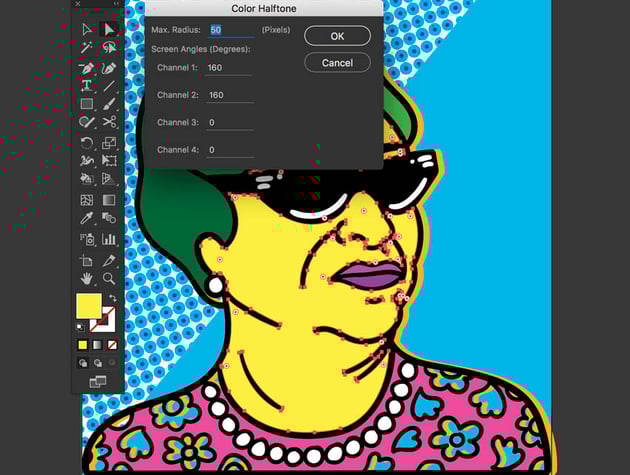
Task: Click the yellow Fill color box
Action: pyautogui.click(x=88, y=305)
